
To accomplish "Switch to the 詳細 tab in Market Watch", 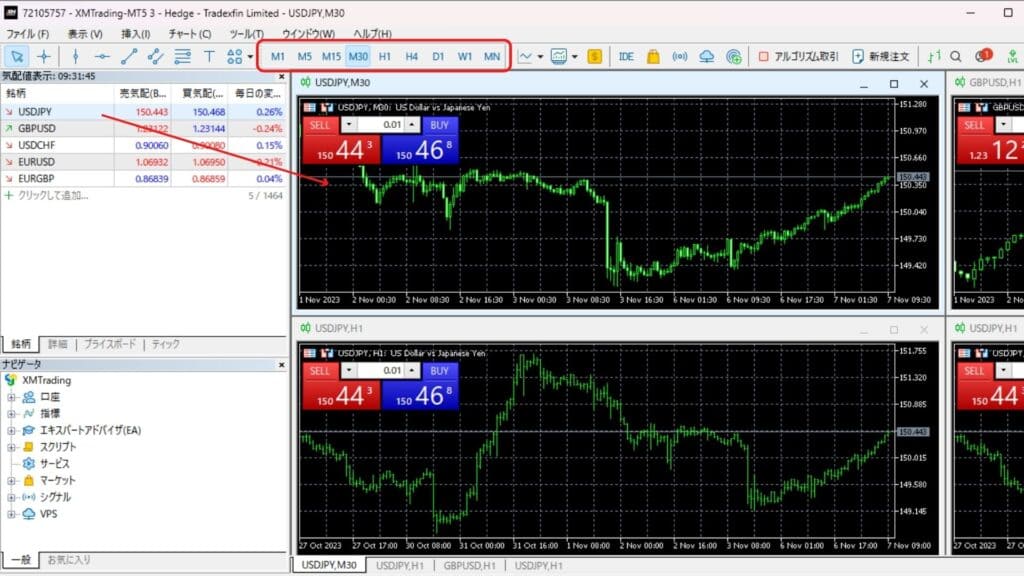I will 57,344.
